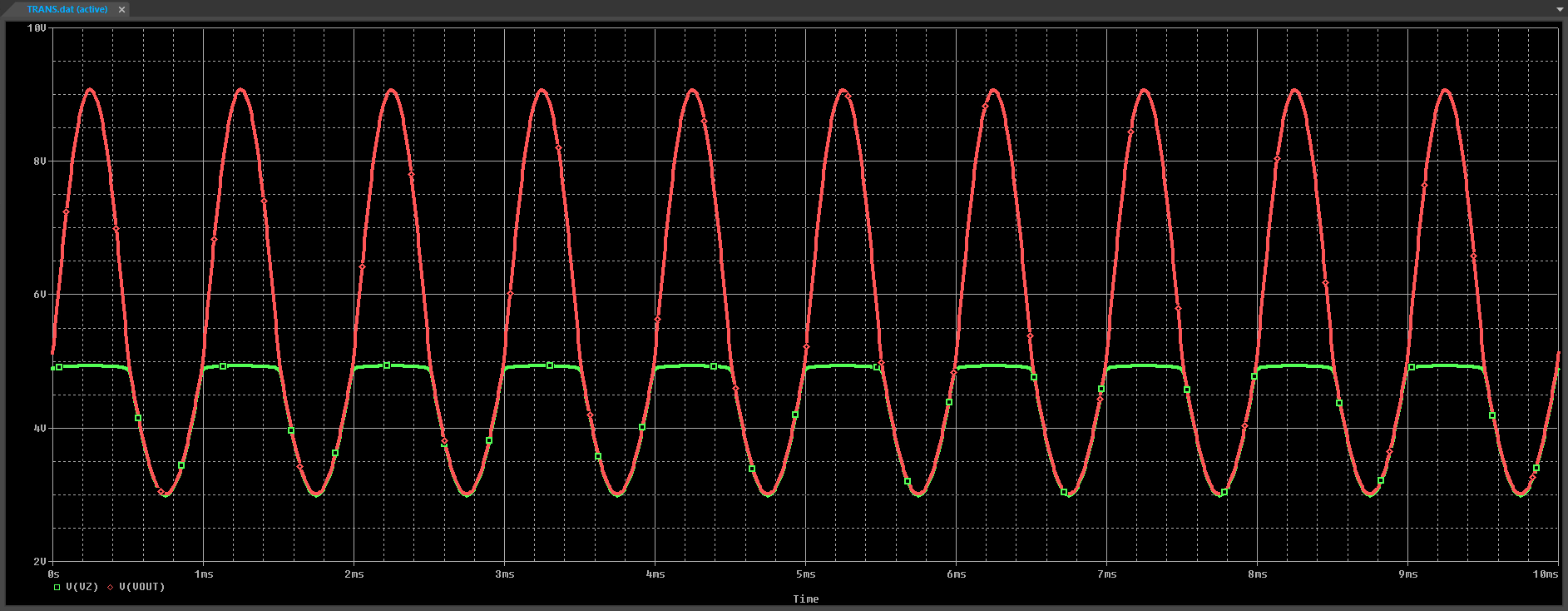The width and height of the screenshot is (1568, 611).
Task: Select the V(V2) trace legend label
Action: (x=82, y=587)
